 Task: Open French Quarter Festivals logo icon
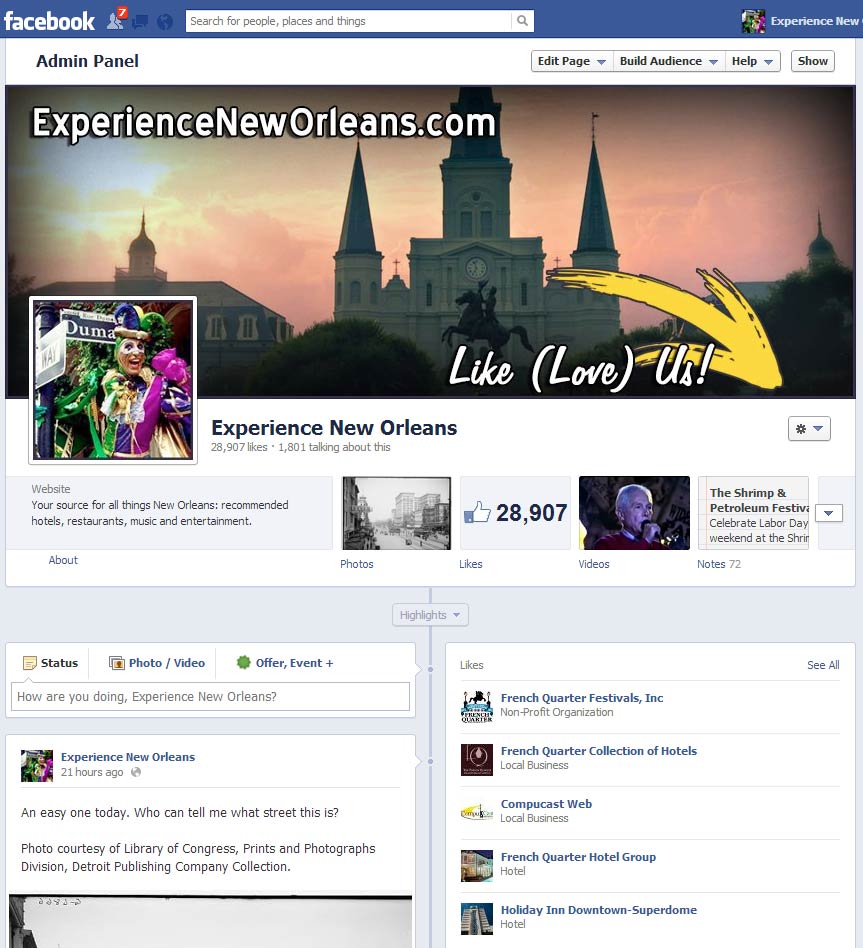point(477,707)
